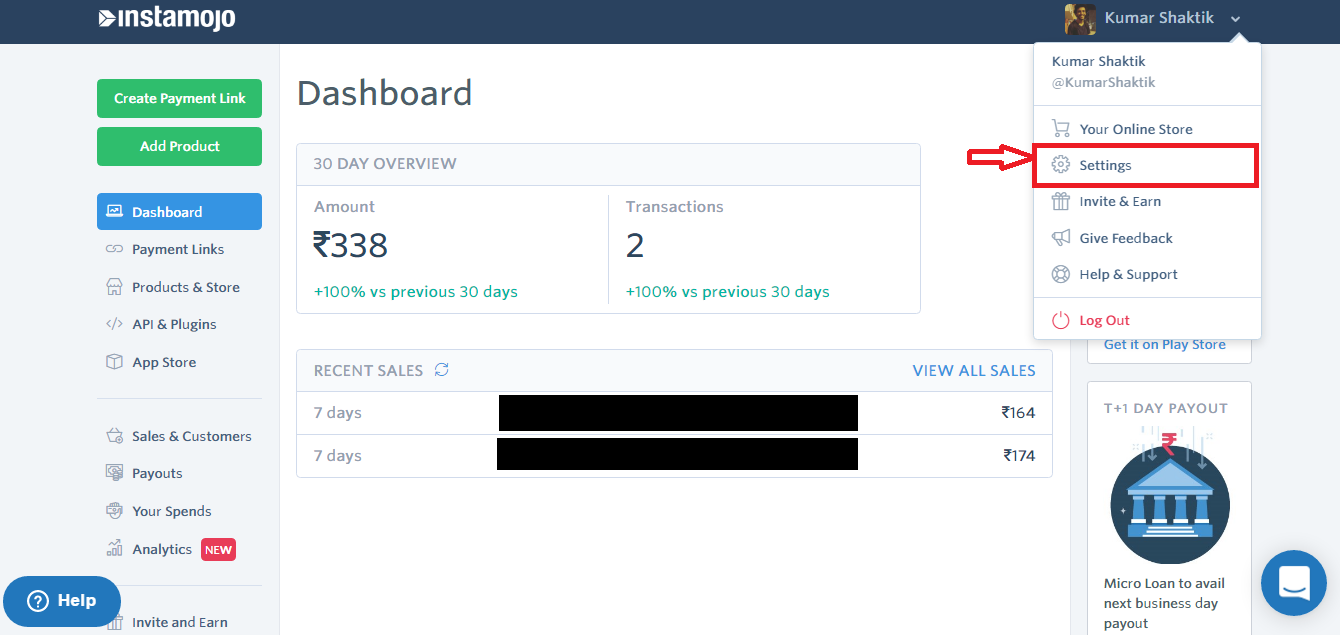Select the ₹174 recent sale row

coord(674,455)
